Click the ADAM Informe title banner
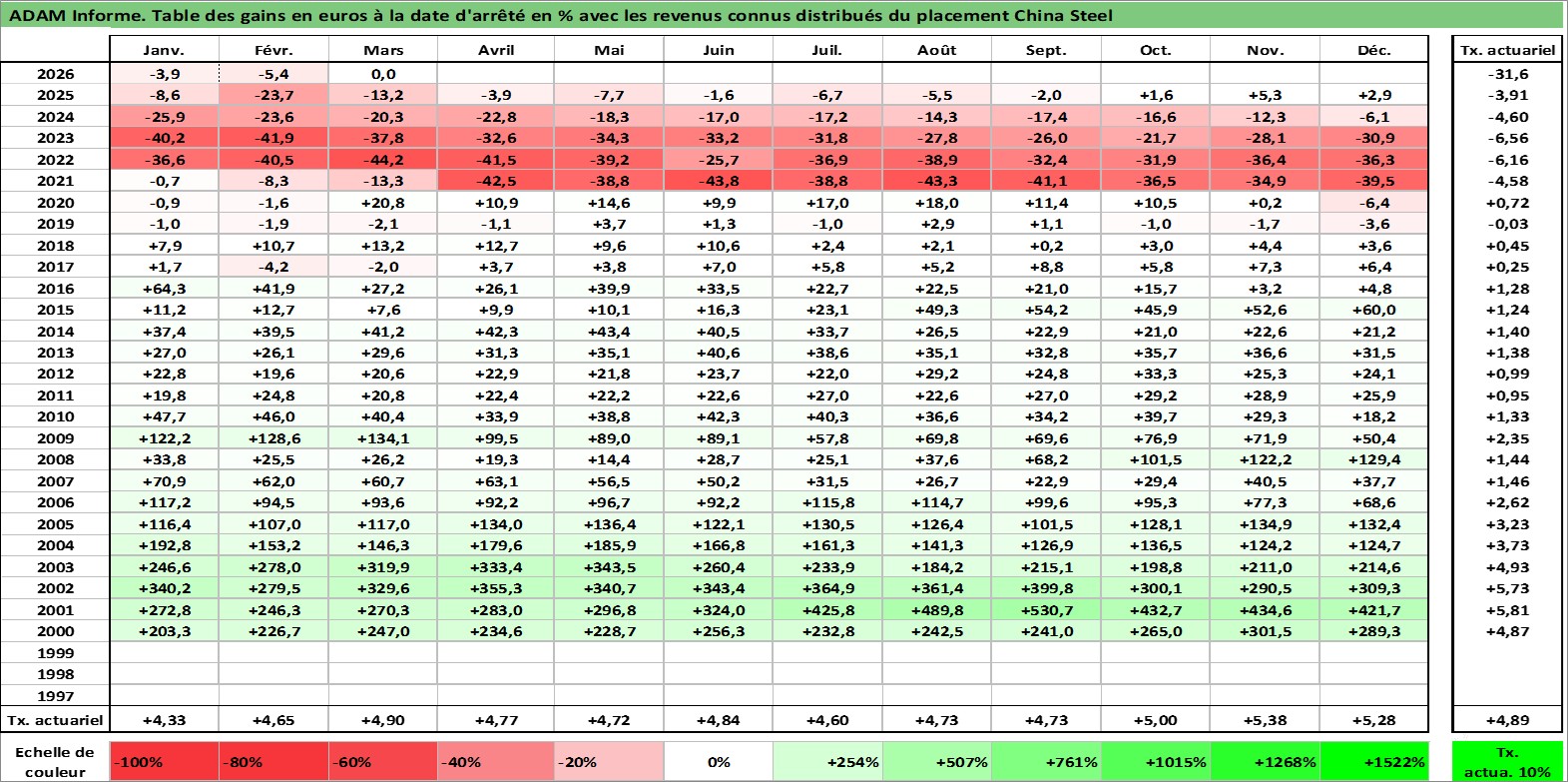This screenshot has height=782, width=1568. coord(783,15)
